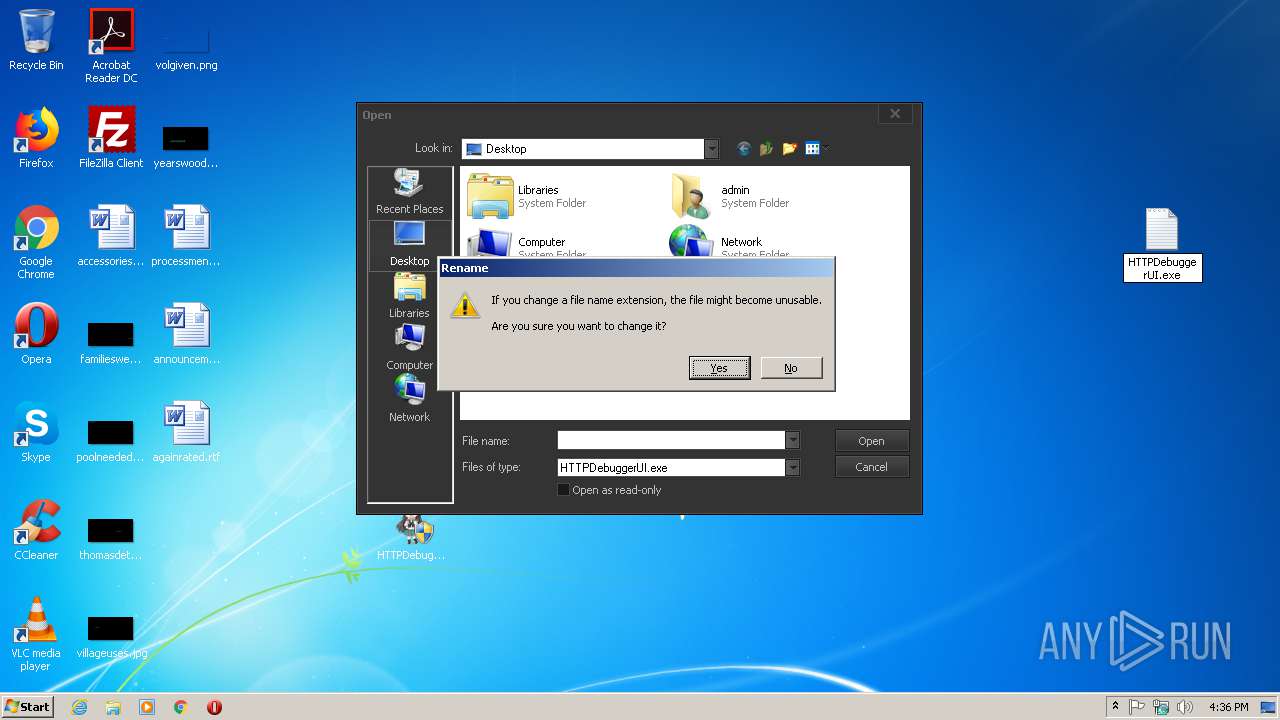The height and width of the screenshot is (720, 1280).
Task: Create a new folder in dialog
Action: point(790,149)
